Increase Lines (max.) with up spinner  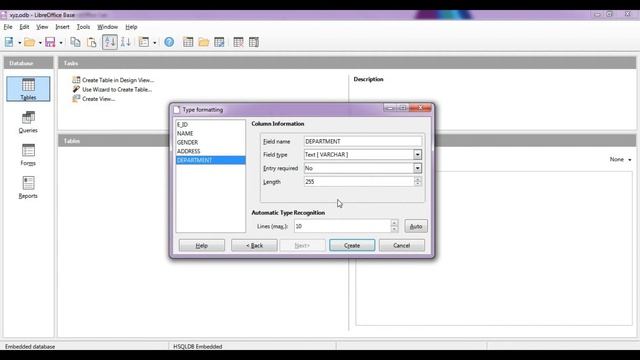[394, 223]
